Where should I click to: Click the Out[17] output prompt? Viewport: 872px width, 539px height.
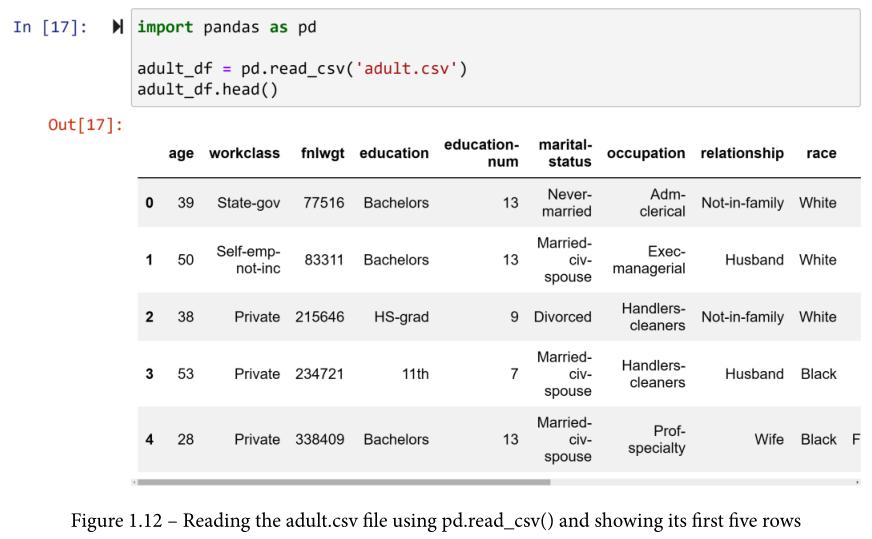tap(85, 125)
